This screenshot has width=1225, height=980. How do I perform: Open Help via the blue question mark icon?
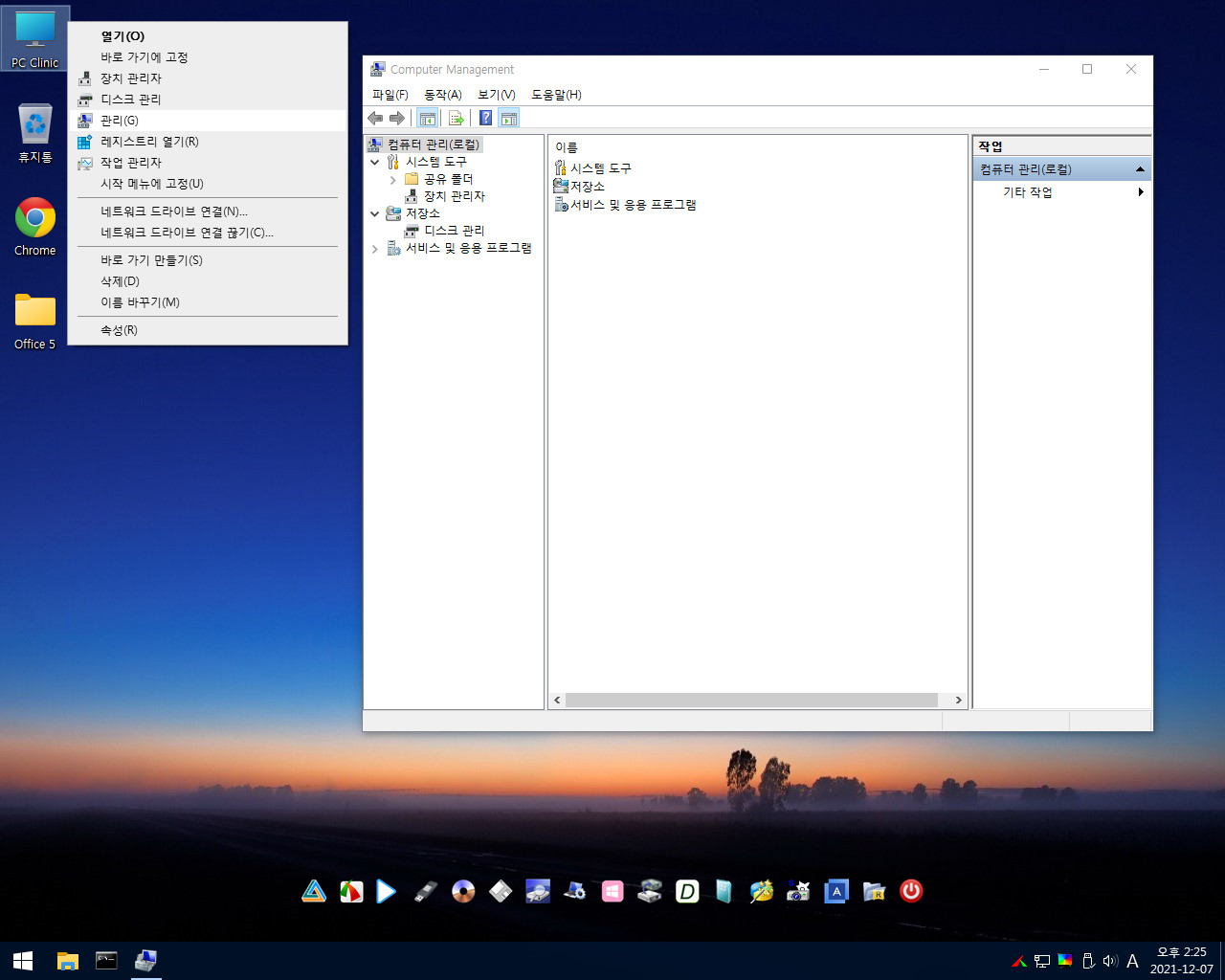[x=486, y=118]
